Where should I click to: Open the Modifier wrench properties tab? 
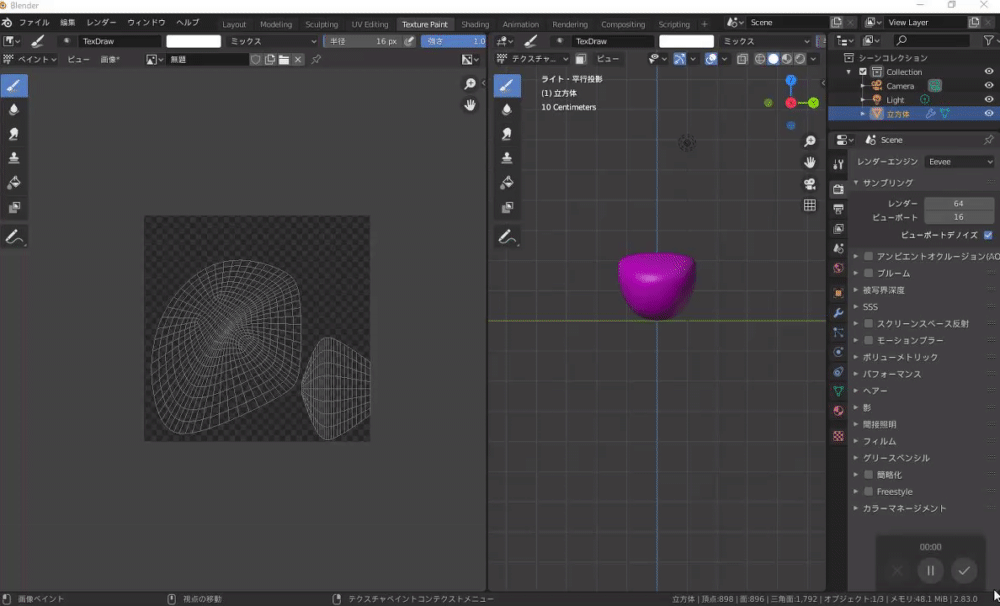pos(838,313)
